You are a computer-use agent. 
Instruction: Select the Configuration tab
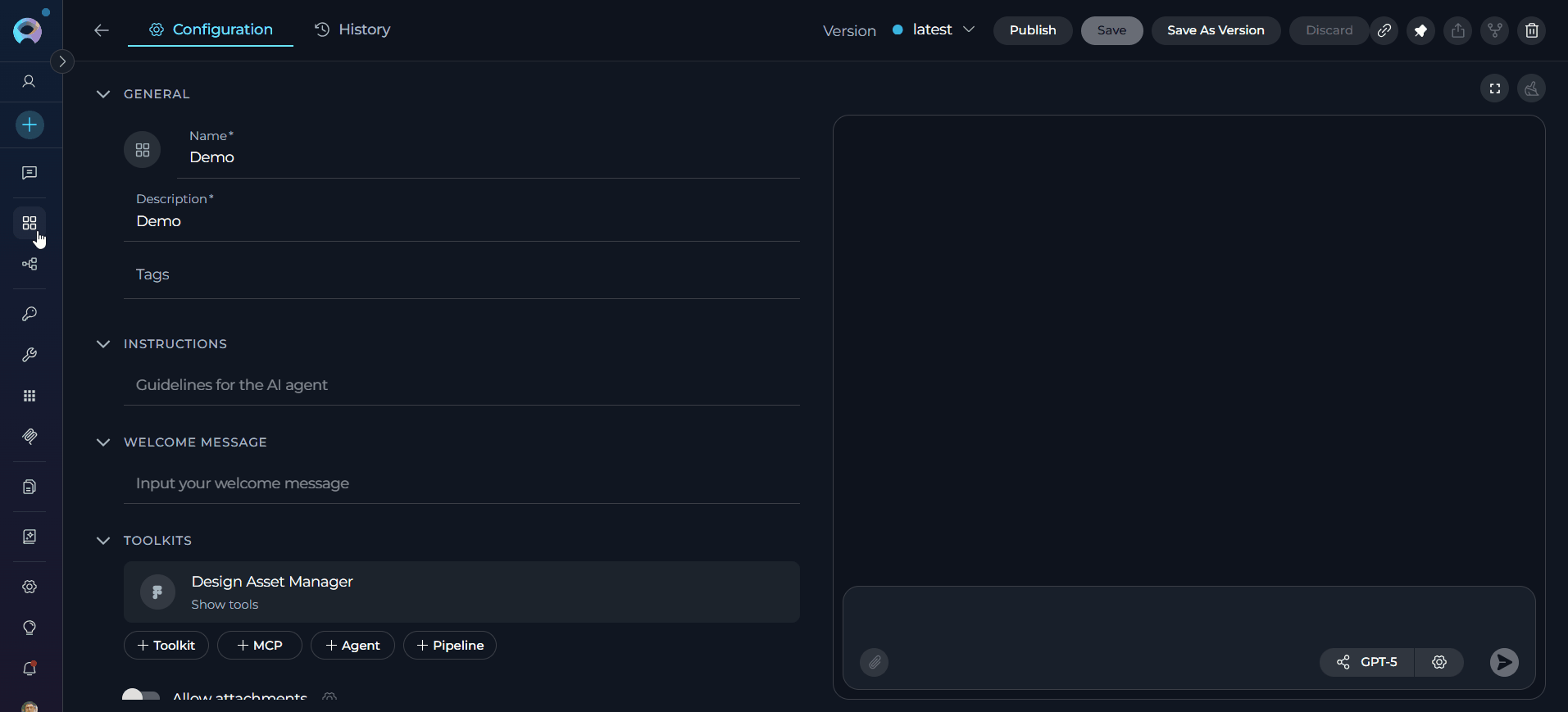click(211, 29)
